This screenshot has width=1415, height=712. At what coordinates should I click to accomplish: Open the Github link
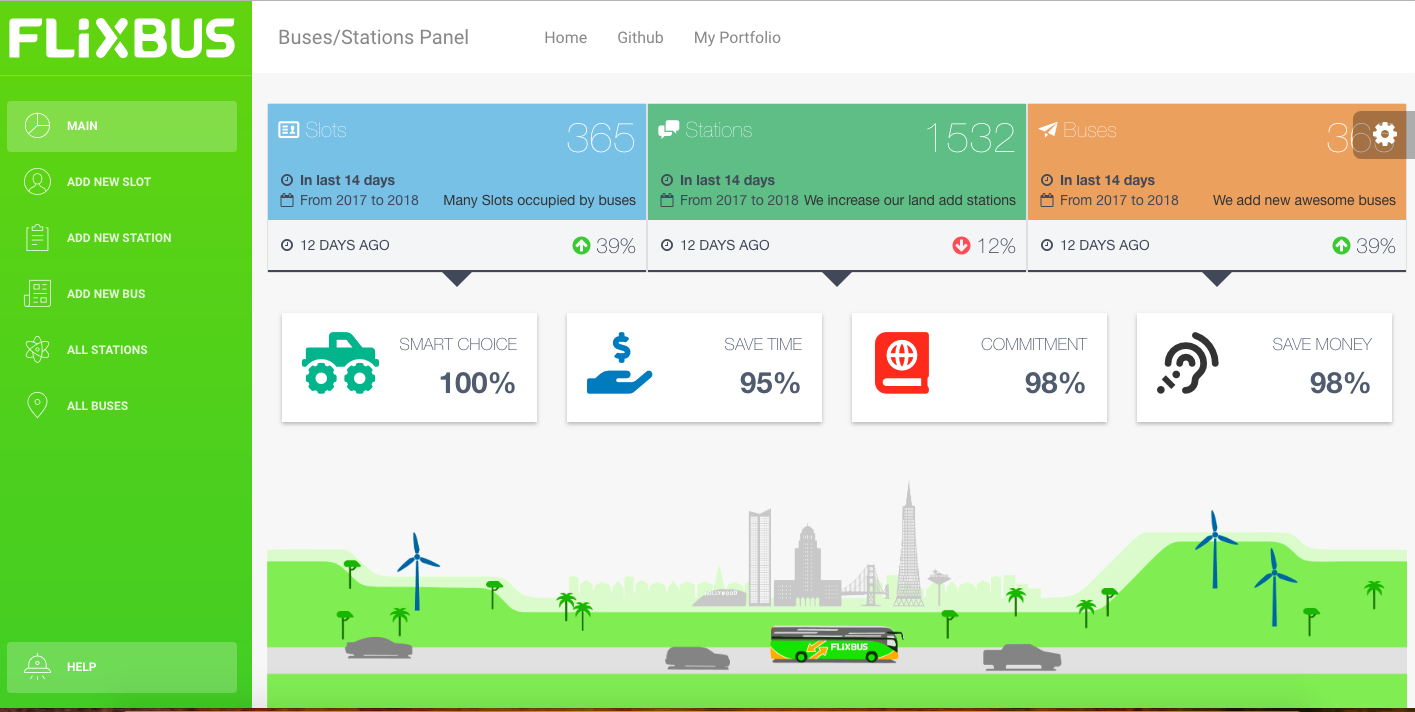tap(640, 37)
